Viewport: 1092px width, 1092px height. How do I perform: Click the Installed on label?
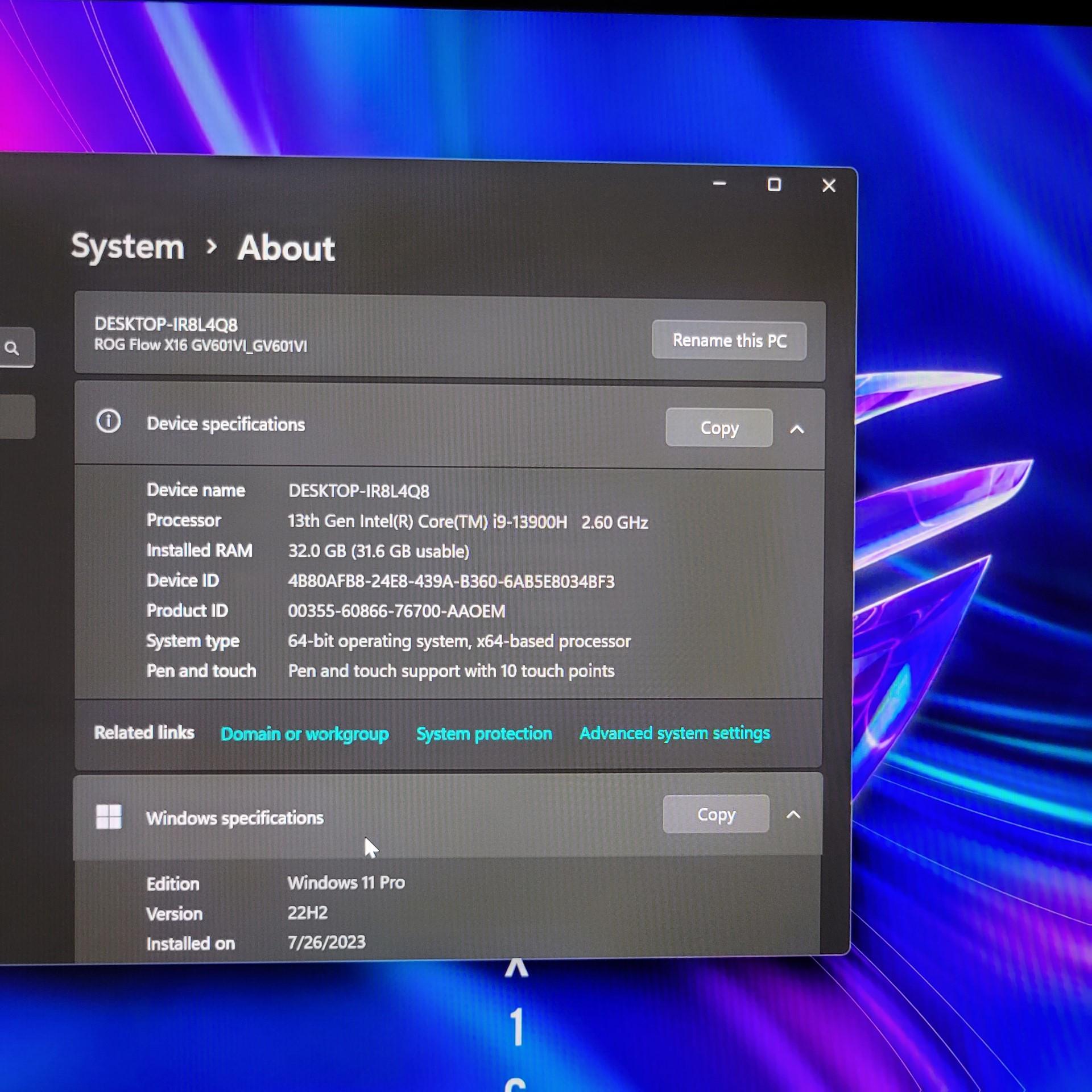(x=191, y=944)
